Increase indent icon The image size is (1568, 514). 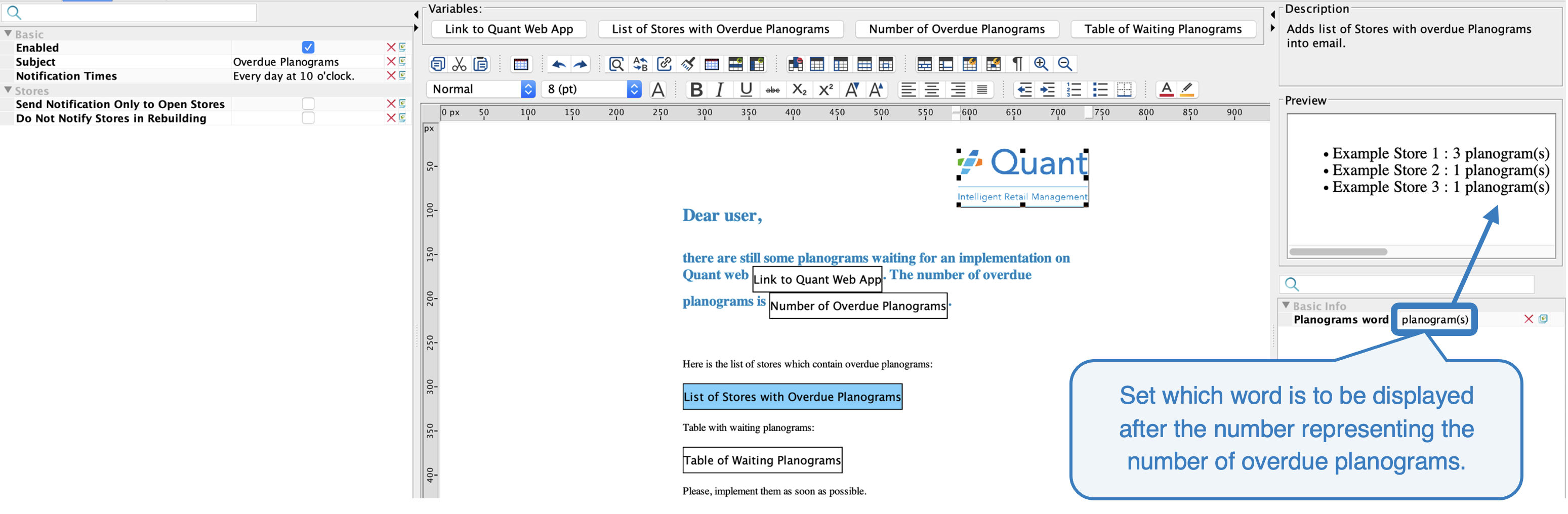[1048, 90]
